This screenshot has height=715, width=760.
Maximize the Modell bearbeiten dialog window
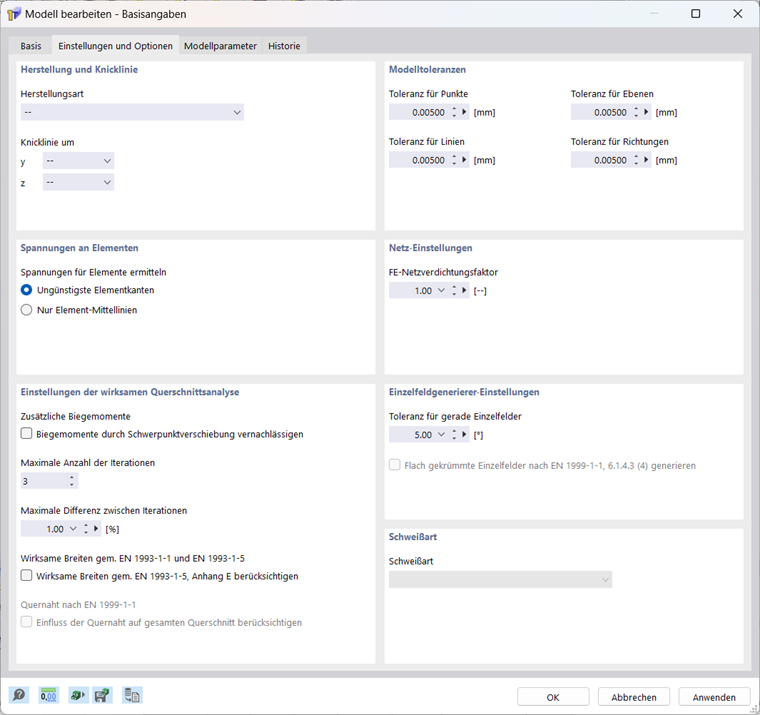696,14
